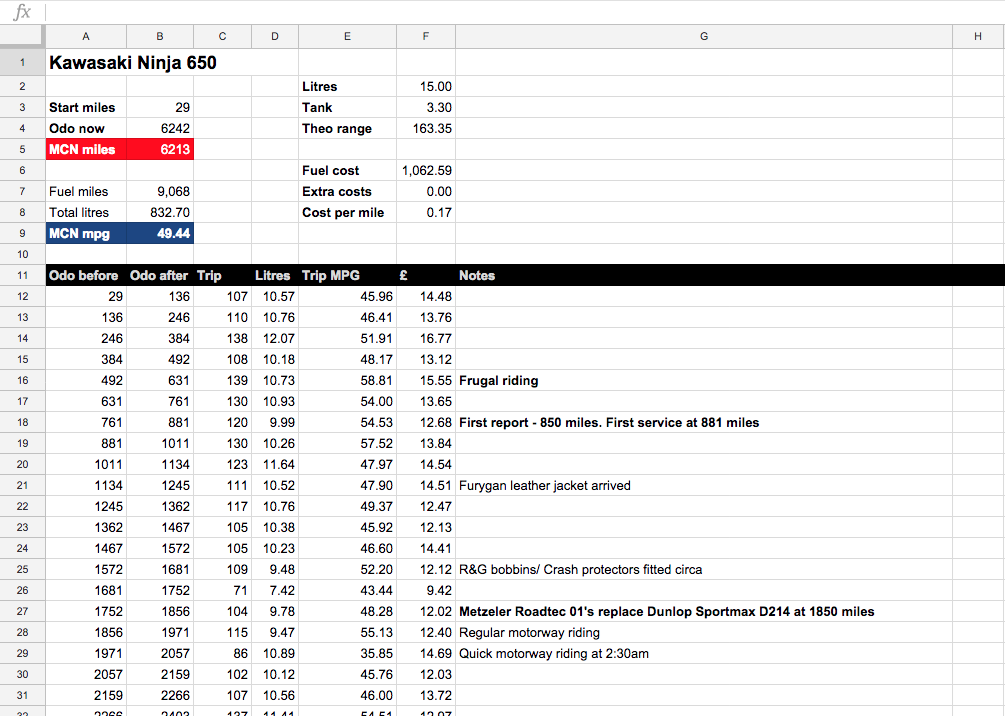This screenshot has width=1005, height=716.
Task: Click the Litres table header cell
Action: [275, 276]
